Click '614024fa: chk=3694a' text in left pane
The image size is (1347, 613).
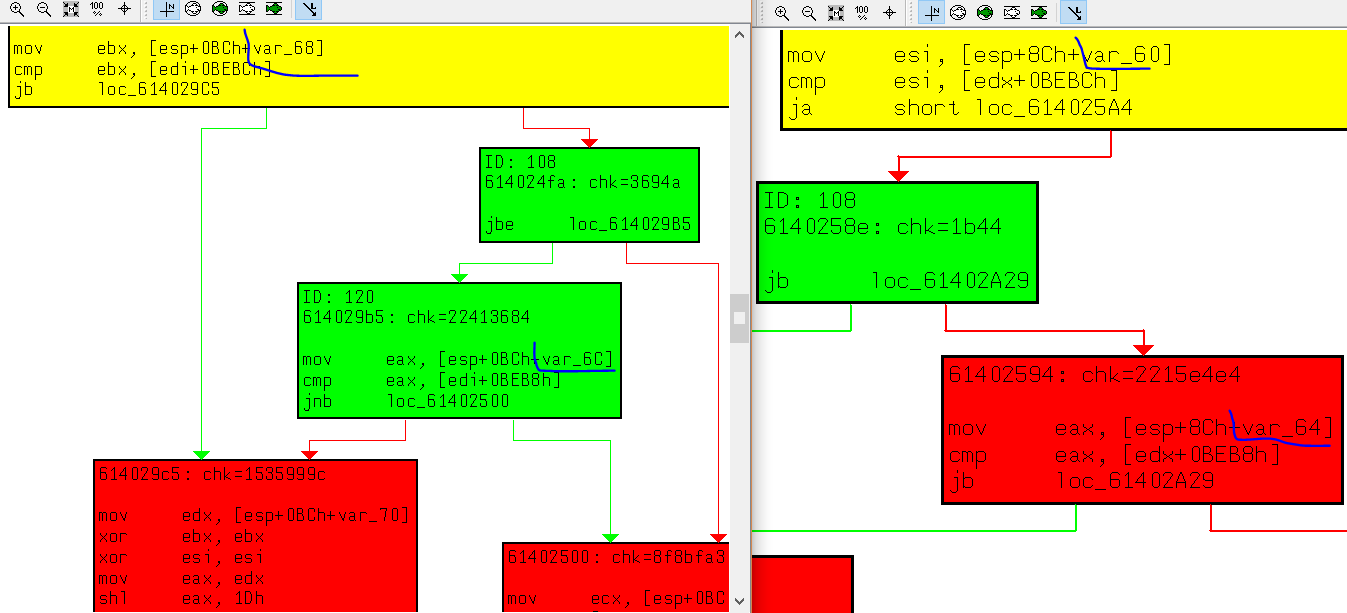coord(583,181)
